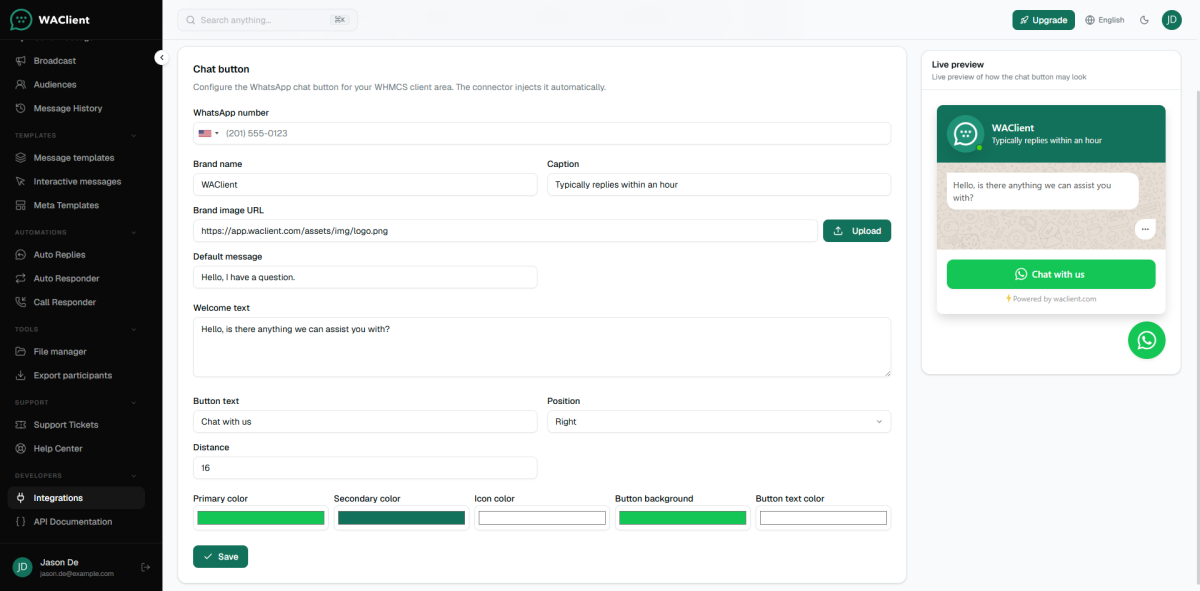
Task: Open the English language selector
Action: click(x=1105, y=20)
